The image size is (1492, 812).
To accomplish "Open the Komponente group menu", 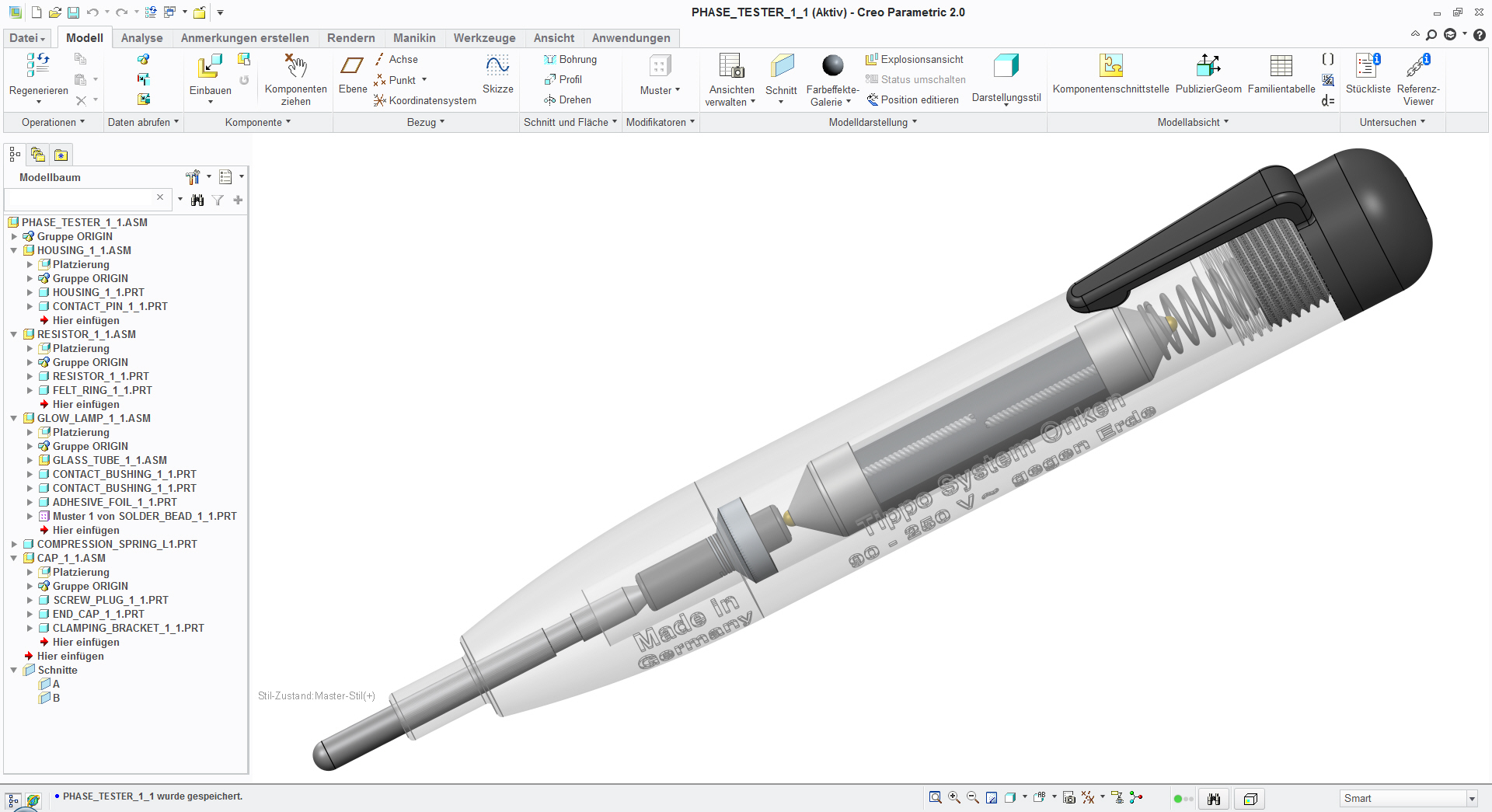I will [x=258, y=122].
